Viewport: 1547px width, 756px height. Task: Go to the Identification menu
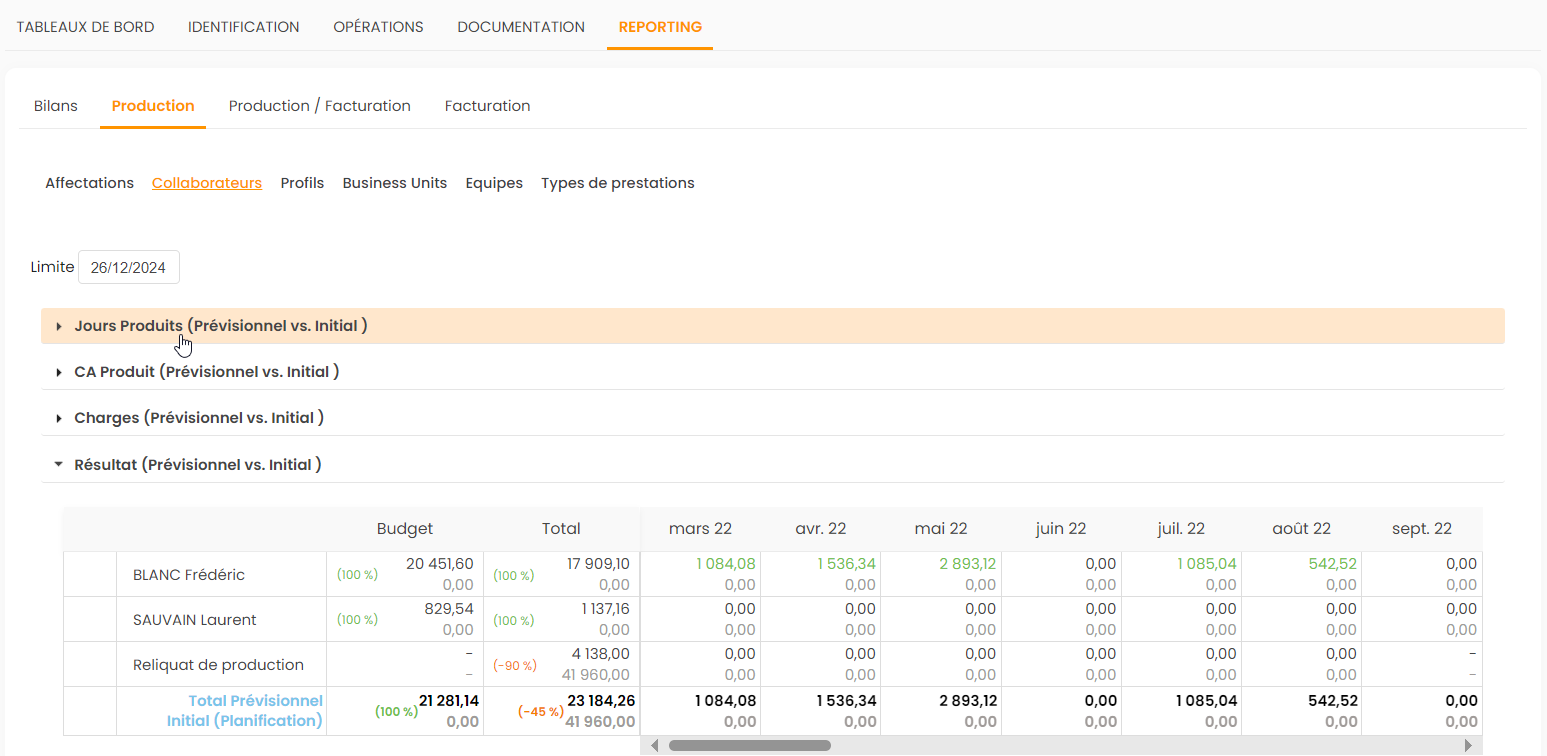click(244, 27)
